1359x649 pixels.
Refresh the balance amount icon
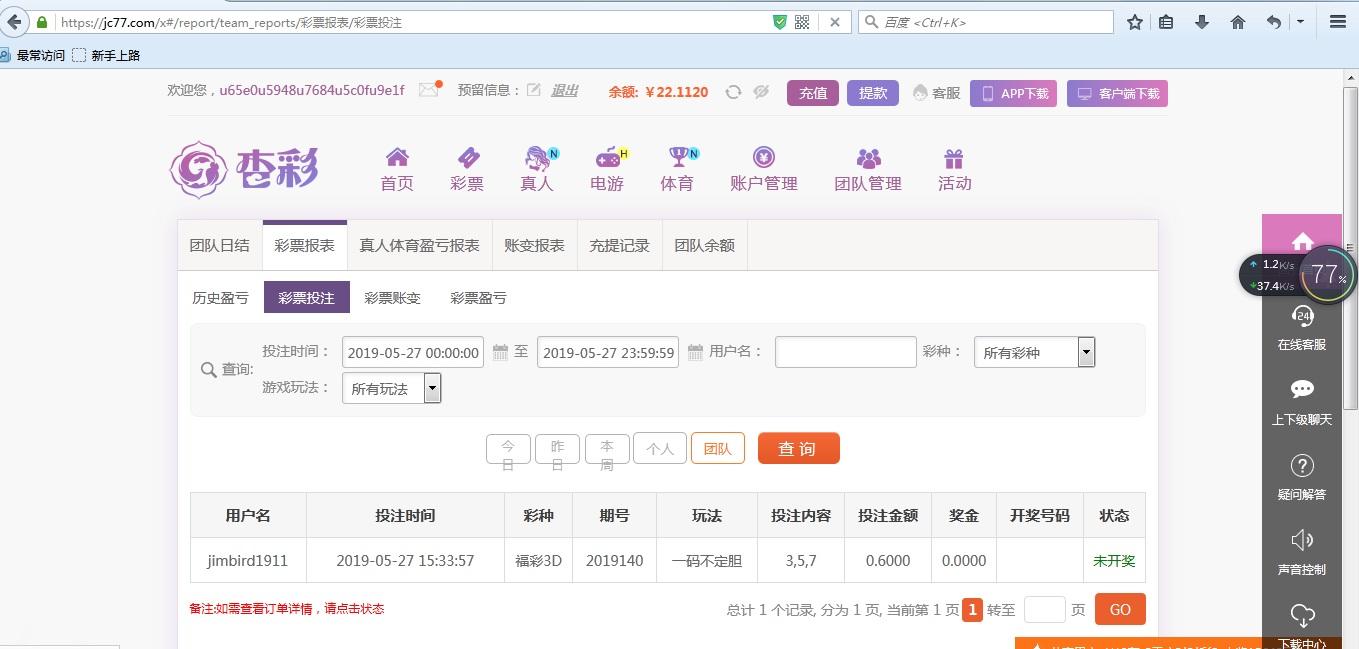pyautogui.click(x=733, y=92)
